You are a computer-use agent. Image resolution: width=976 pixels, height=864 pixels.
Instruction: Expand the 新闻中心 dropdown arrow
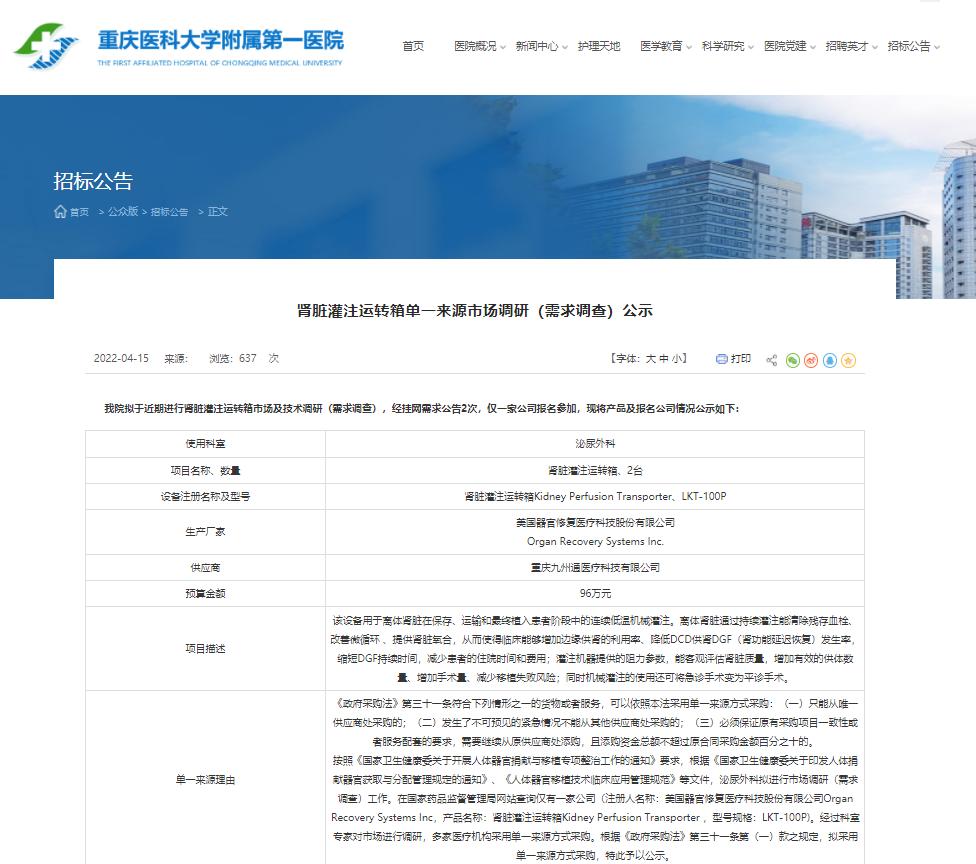point(565,47)
